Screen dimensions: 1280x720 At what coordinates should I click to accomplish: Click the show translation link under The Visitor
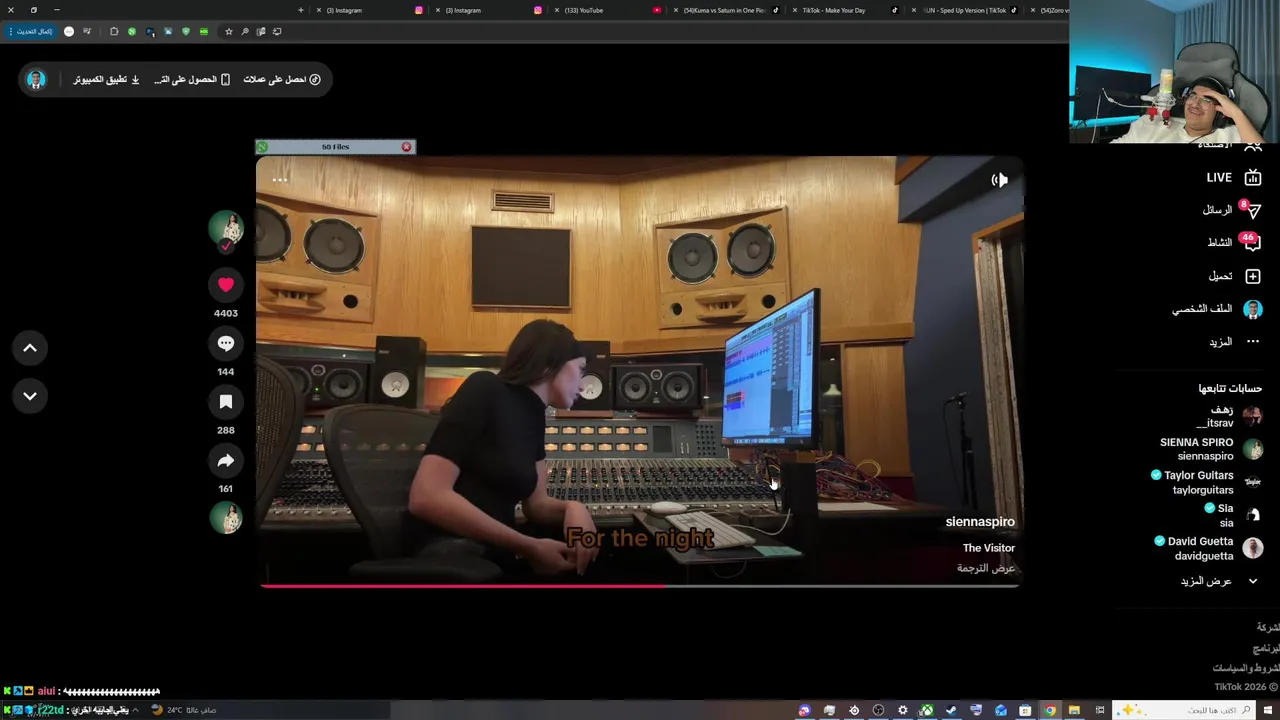(x=986, y=568)
